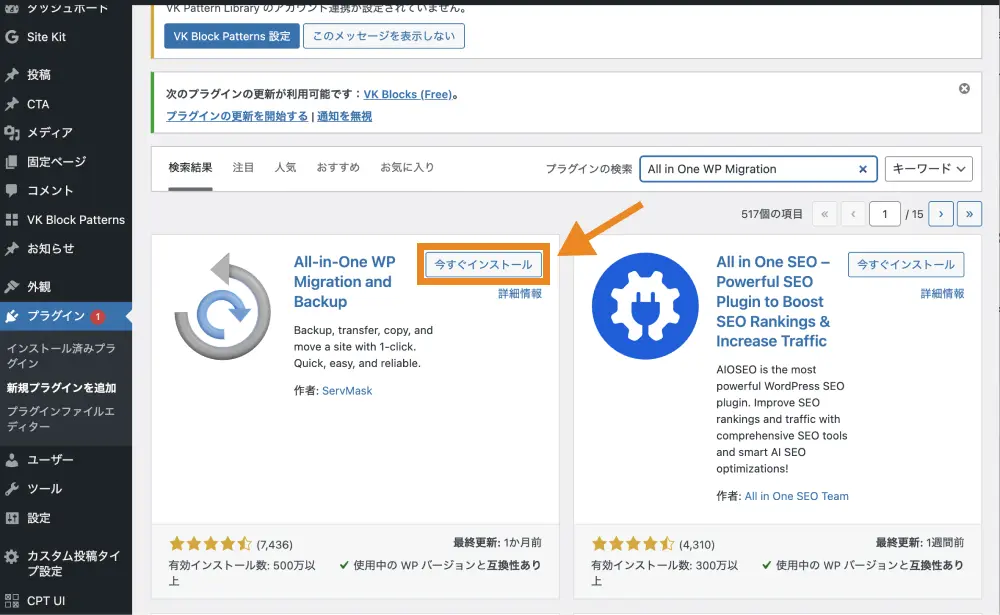Click the red plugin update count badge
Screen dimensions: 1000x615
click(98, 316)
